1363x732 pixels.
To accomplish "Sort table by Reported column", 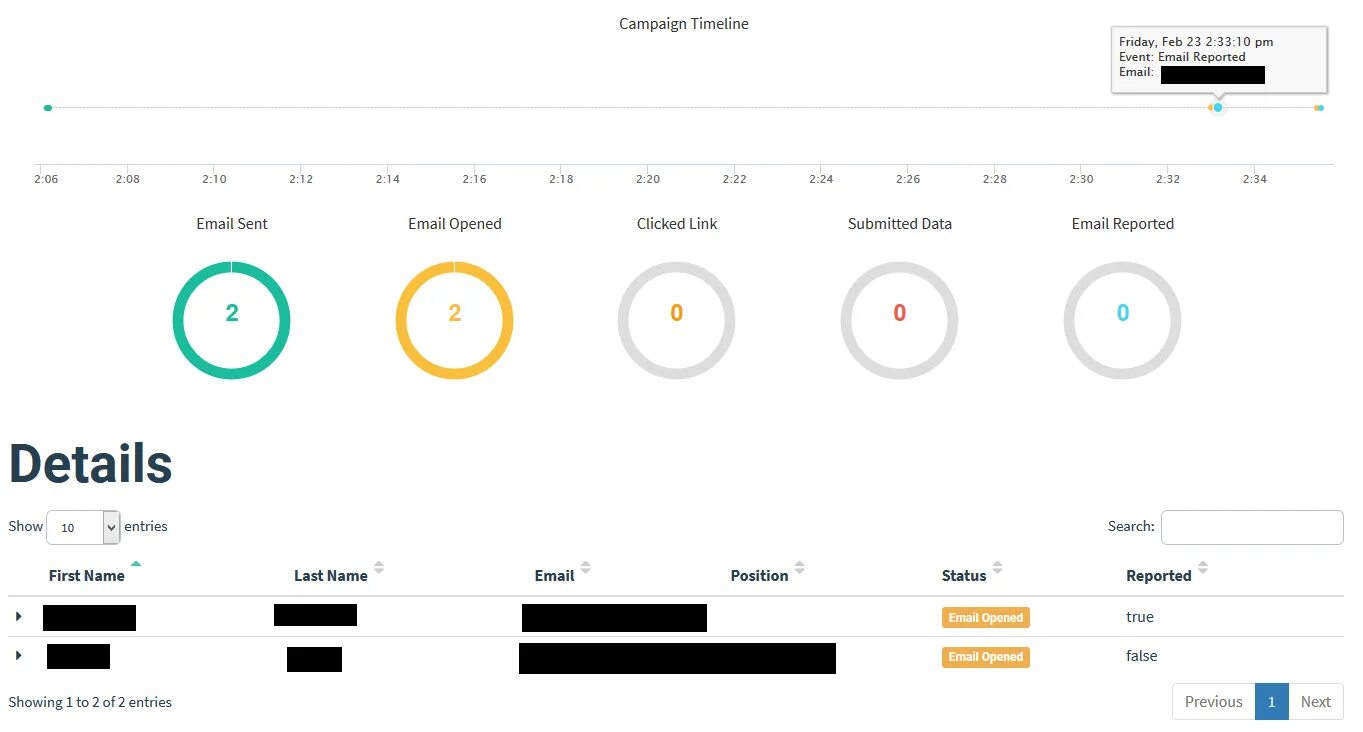I will coord(1158,575).
